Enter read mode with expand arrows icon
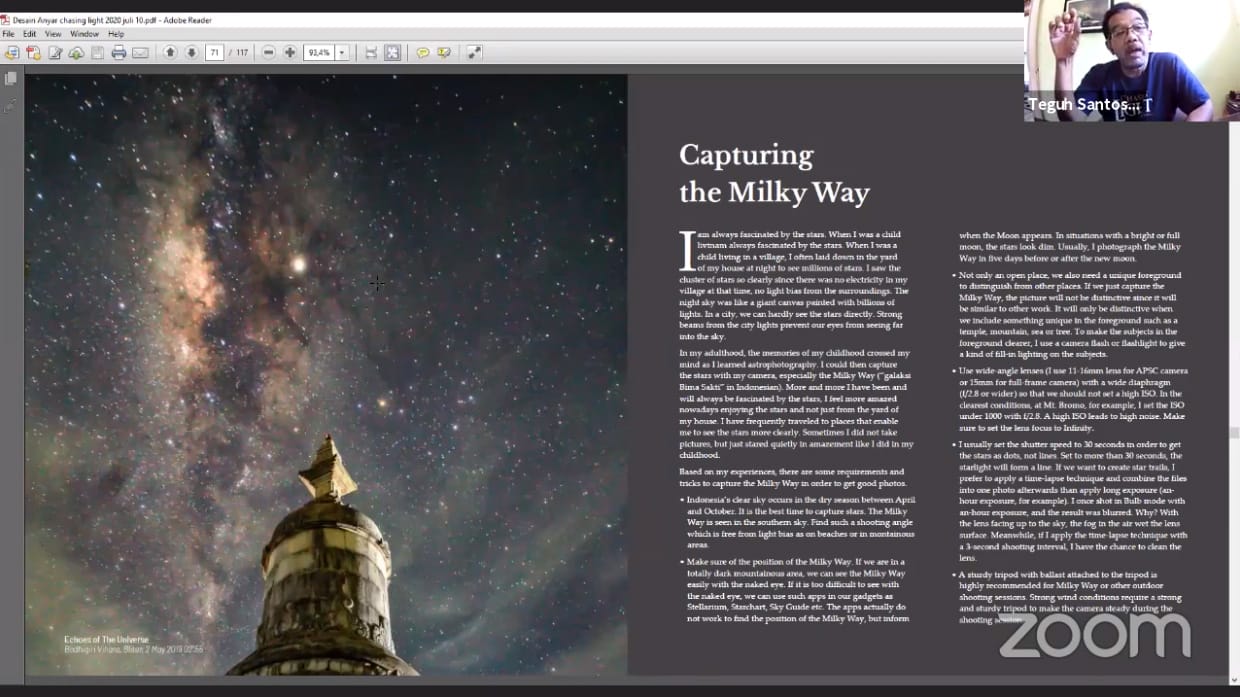1240x697 pixels. pyautogui.click(x=474, y=53)
